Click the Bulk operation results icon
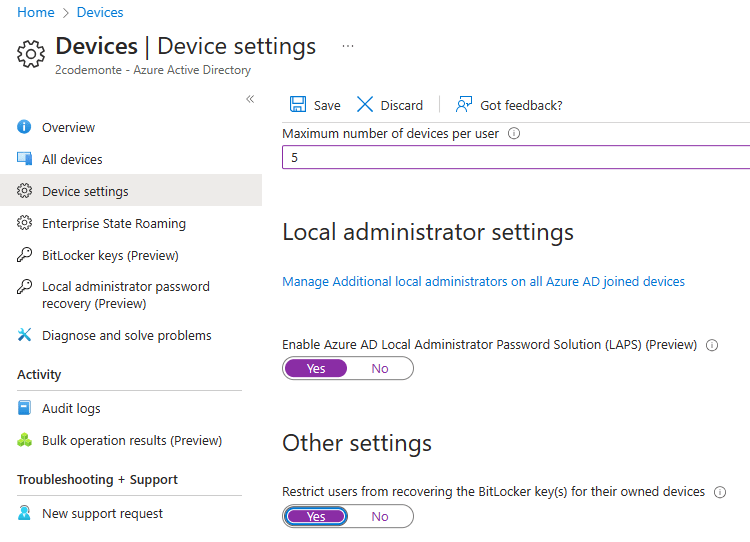 [x=25, y=440]
